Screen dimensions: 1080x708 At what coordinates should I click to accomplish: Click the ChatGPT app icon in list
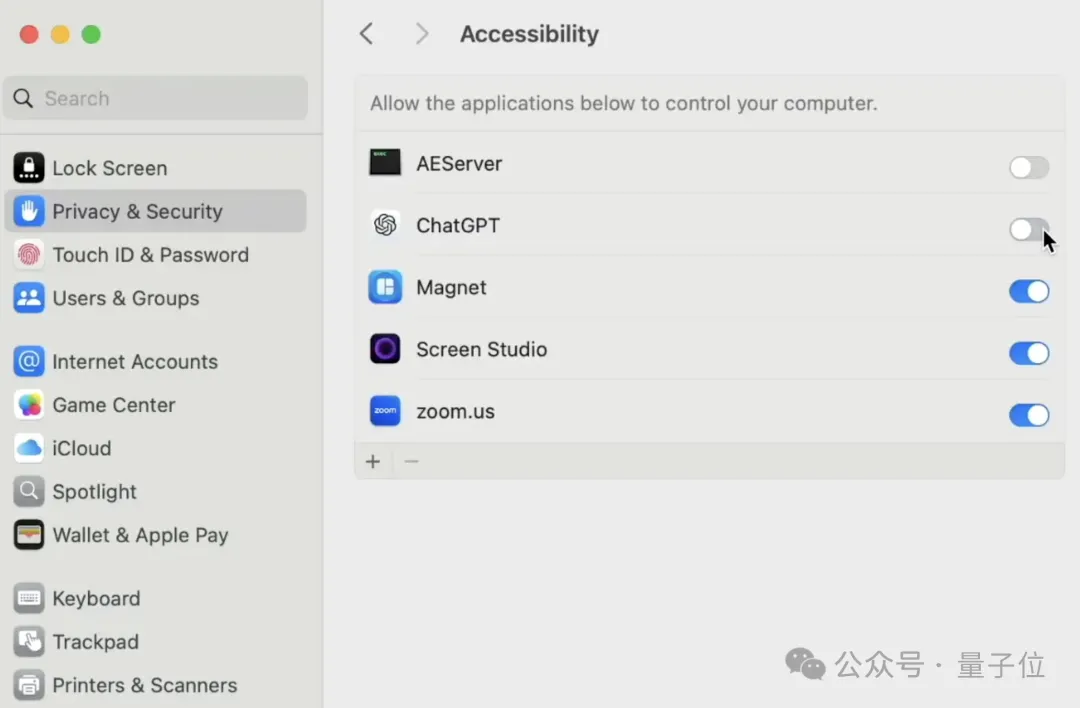point(385,225)
